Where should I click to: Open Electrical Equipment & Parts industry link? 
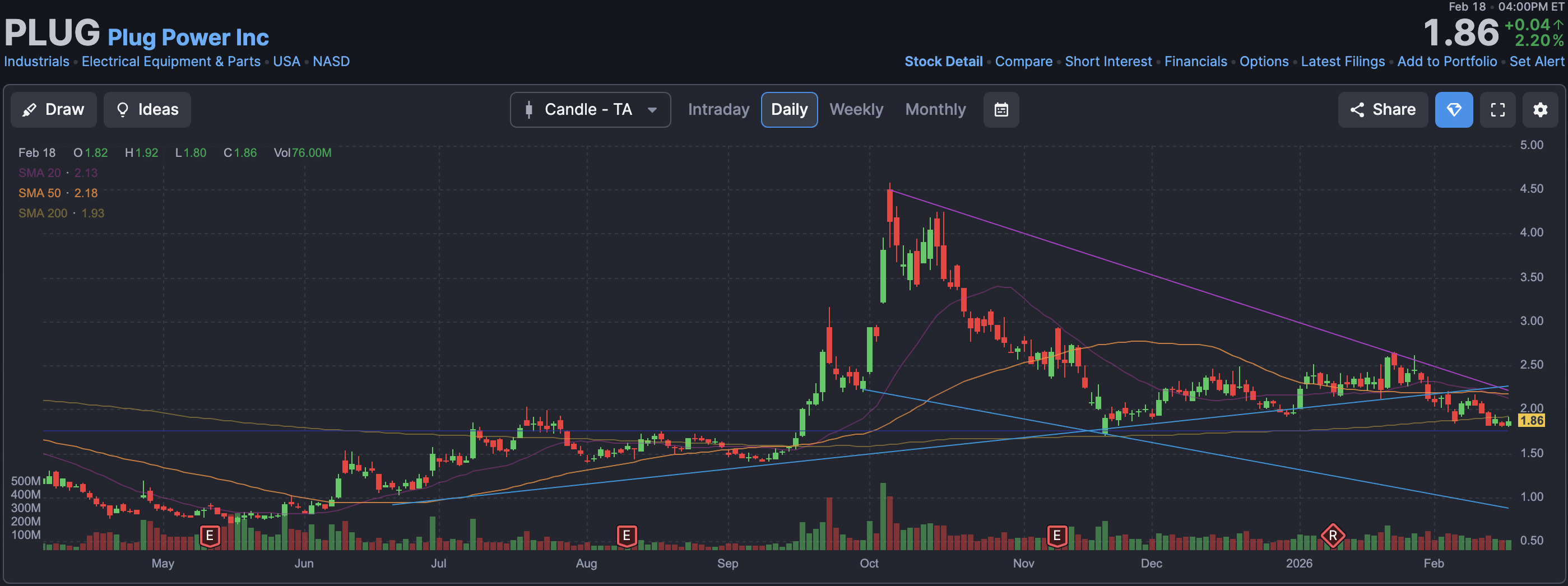click(x=171, y=62)
